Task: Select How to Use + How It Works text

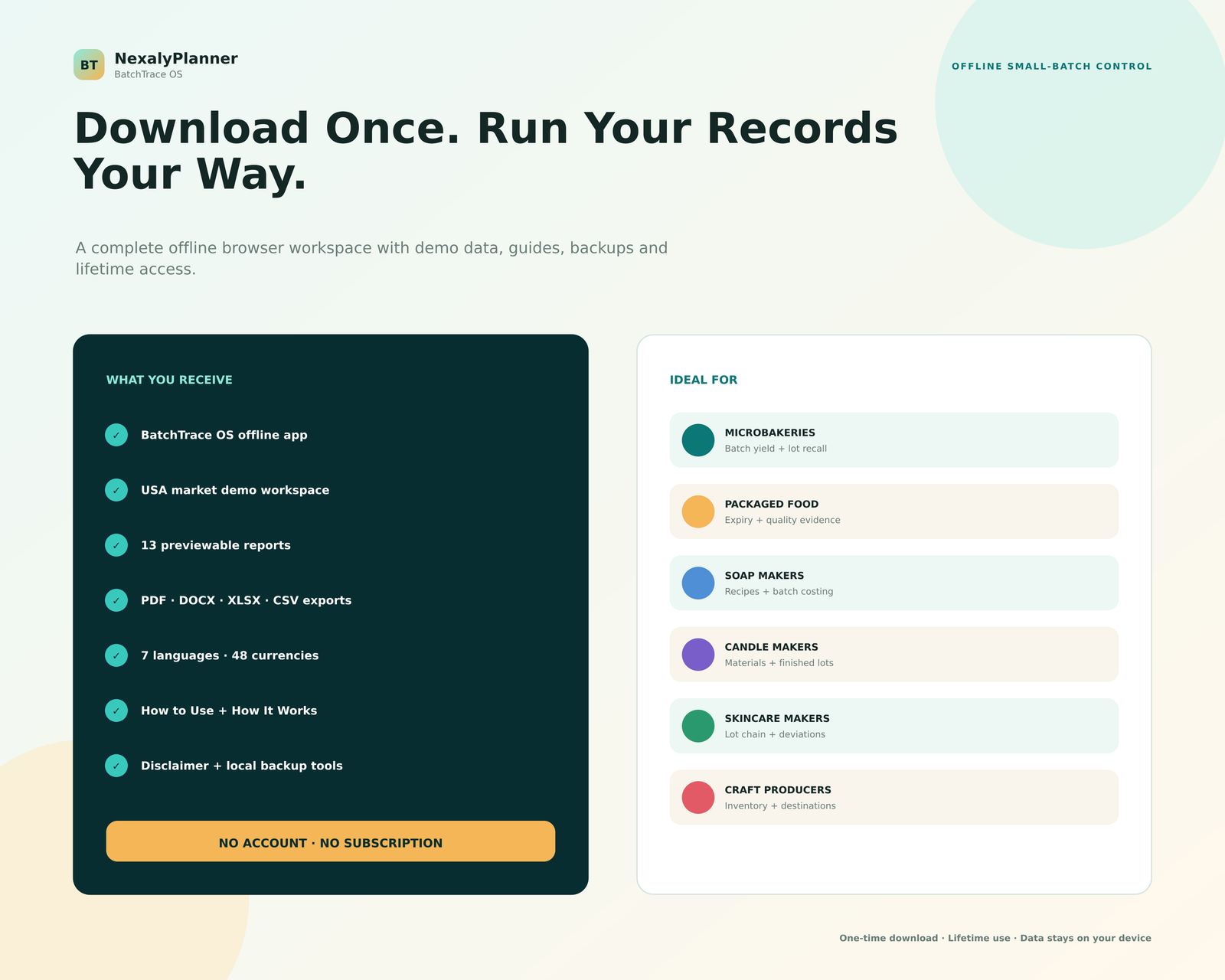Action: pyautogui.click(x=229, y=710)
